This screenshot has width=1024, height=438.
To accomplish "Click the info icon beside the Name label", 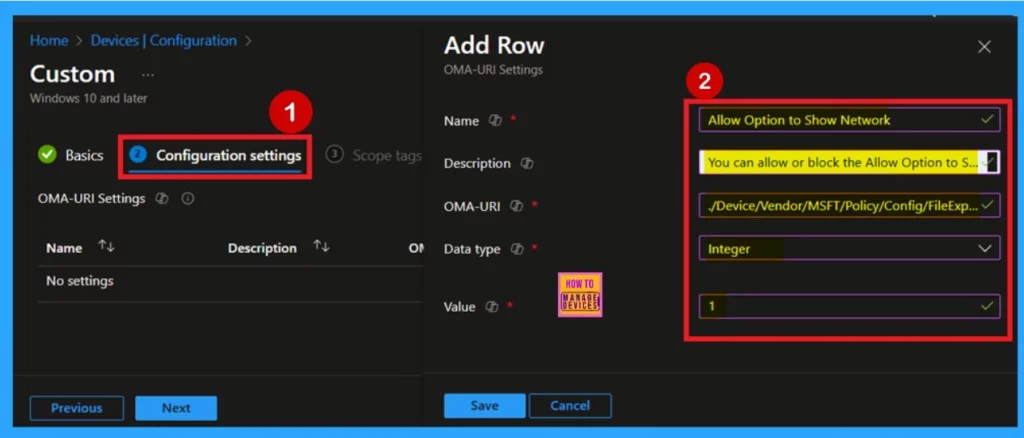I will point(494,121).
